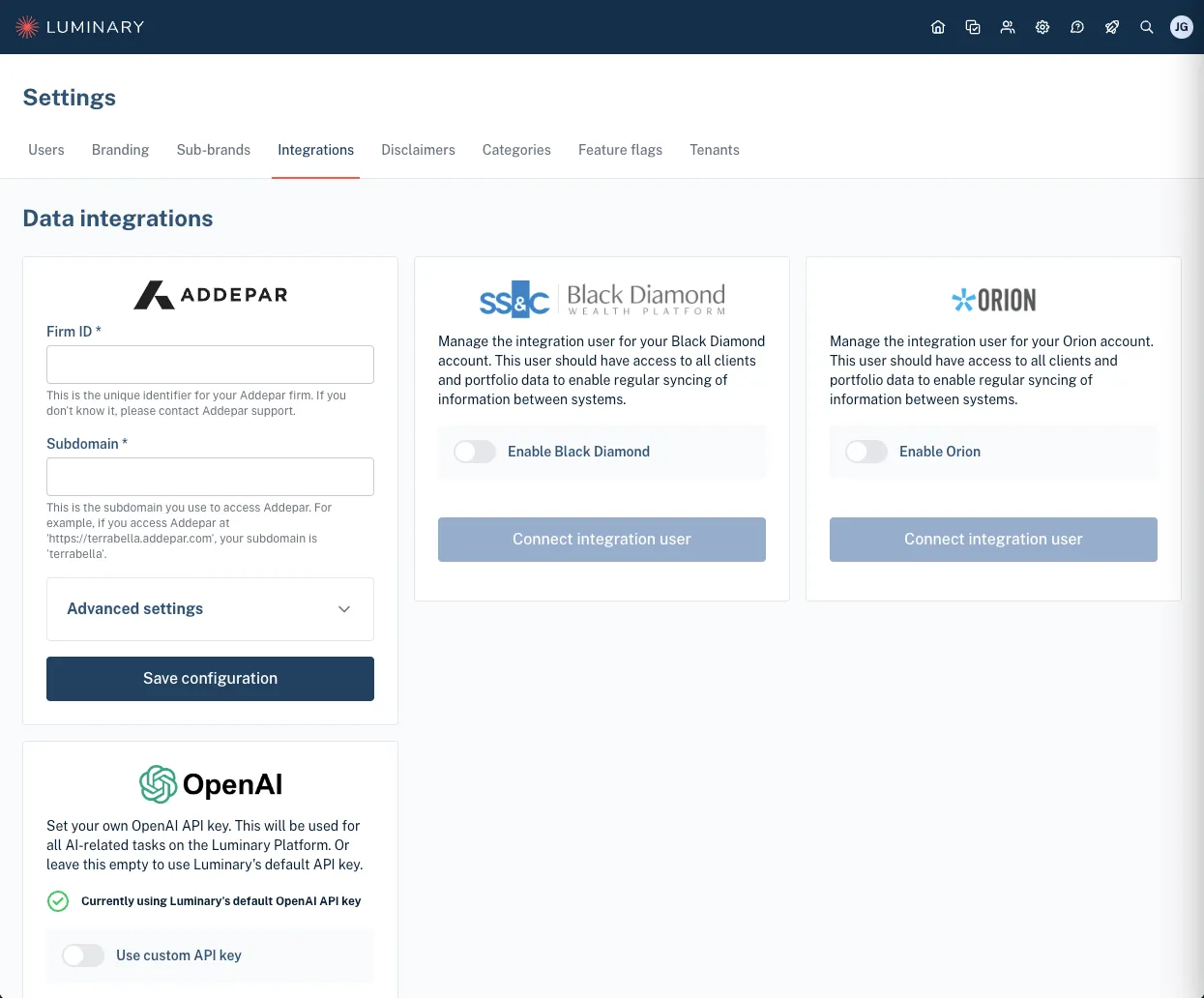Click the 'Enable Orion' label text
The height and width of the screenshot is (998, 1204).
940,452
